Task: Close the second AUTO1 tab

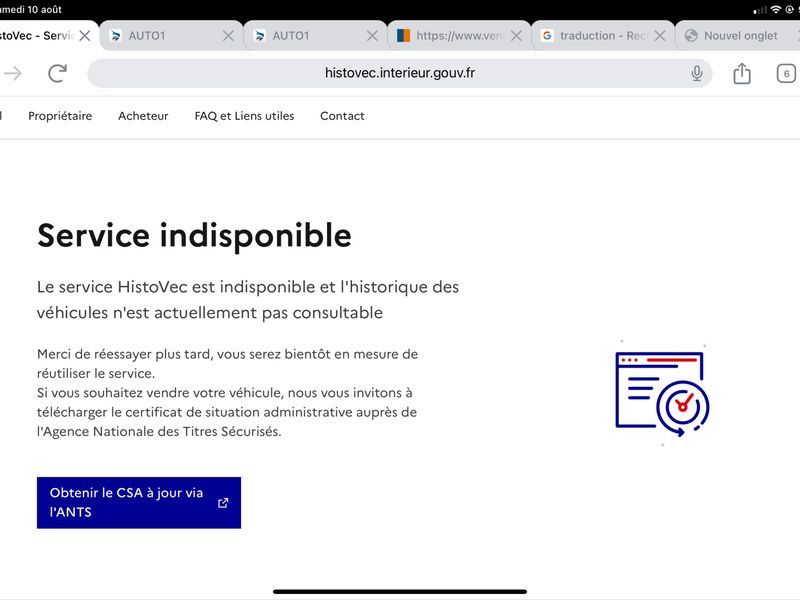Action: (372, 36)
